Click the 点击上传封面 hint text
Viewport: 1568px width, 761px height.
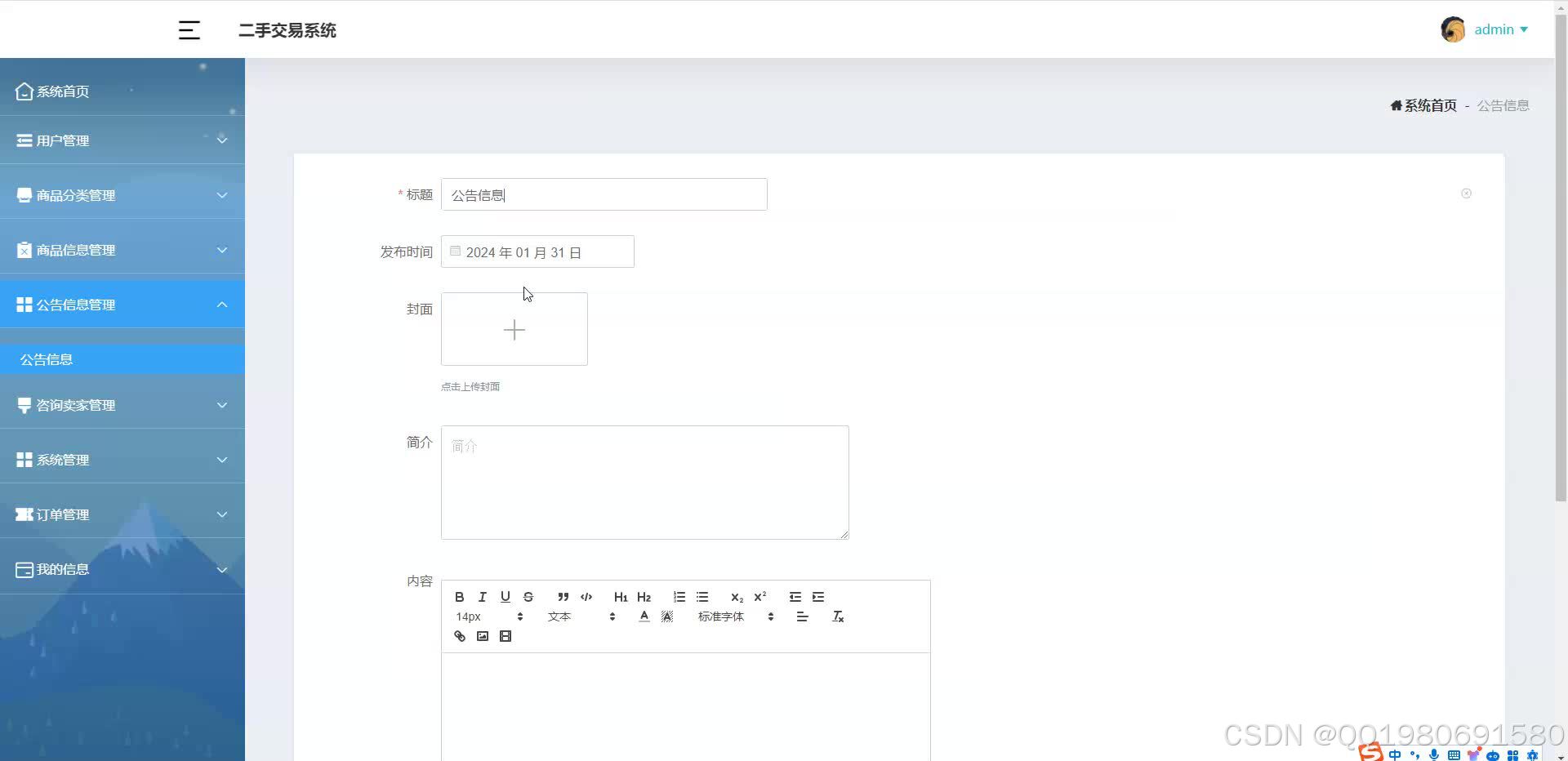[470, 386]
